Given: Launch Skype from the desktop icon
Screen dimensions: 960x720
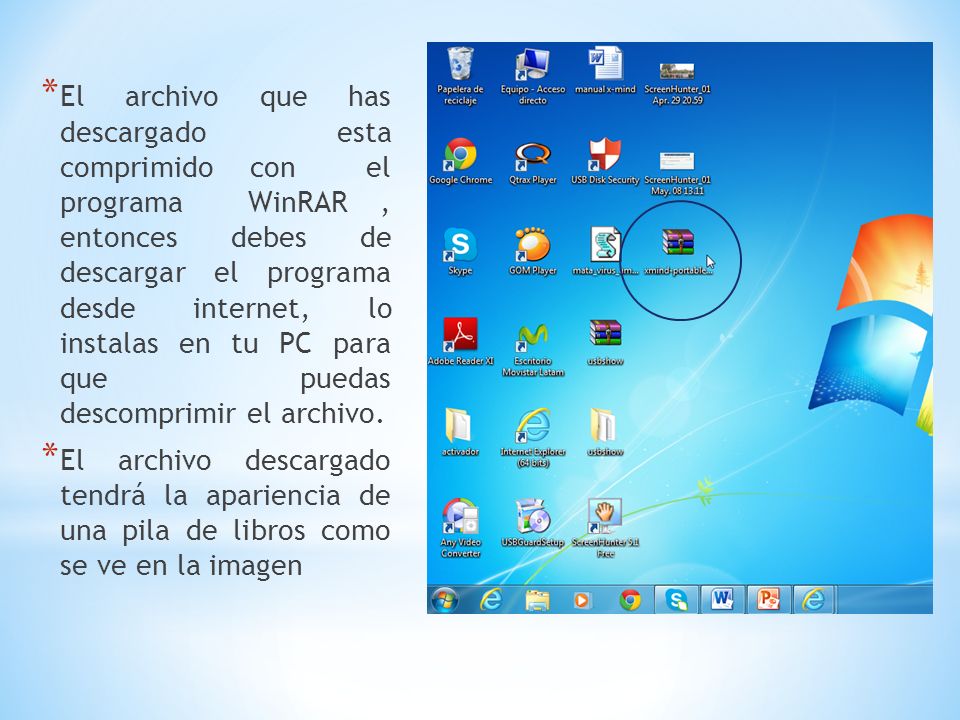Looking at the screenshot, I should pyautogui.click(x=460, y=251).
